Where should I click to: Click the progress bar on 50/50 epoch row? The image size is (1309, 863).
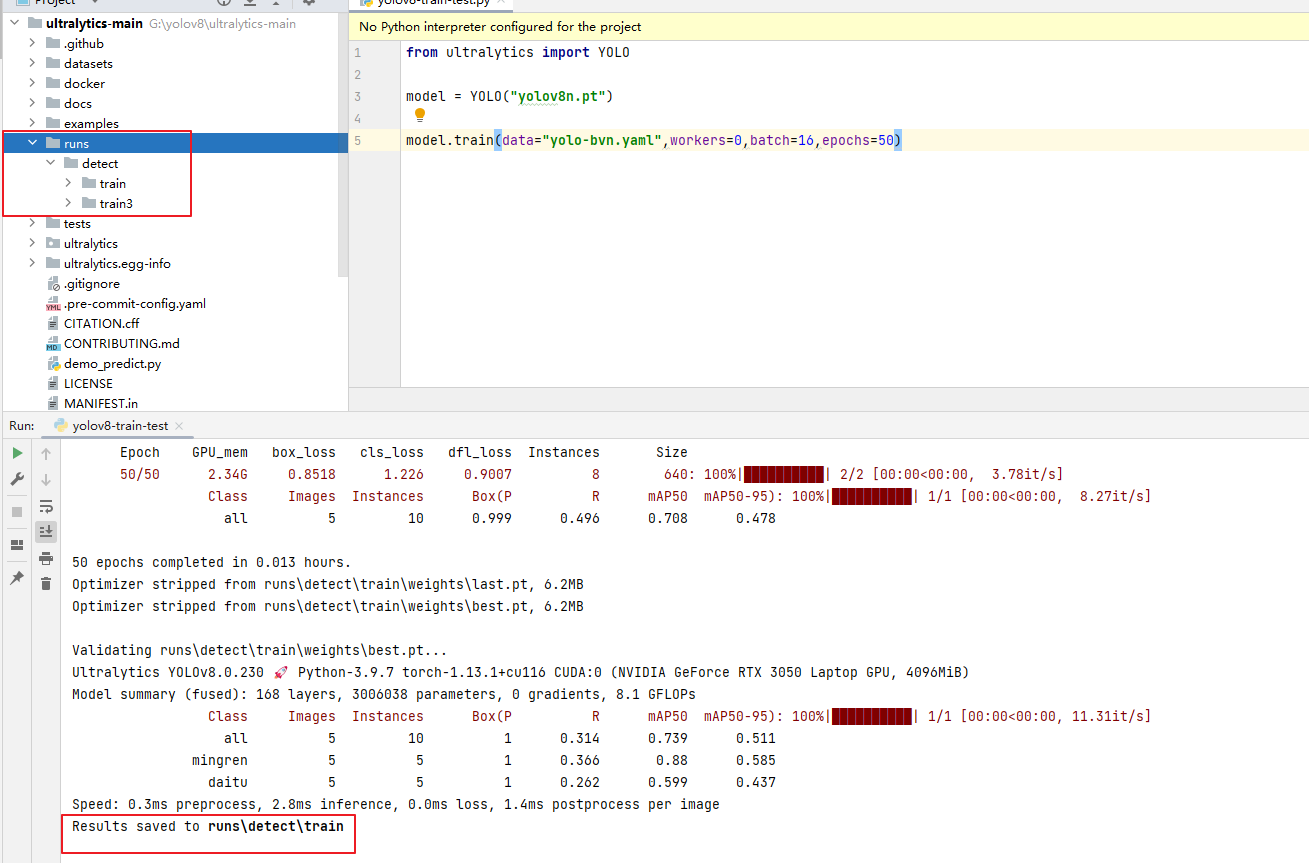[784, 474]
